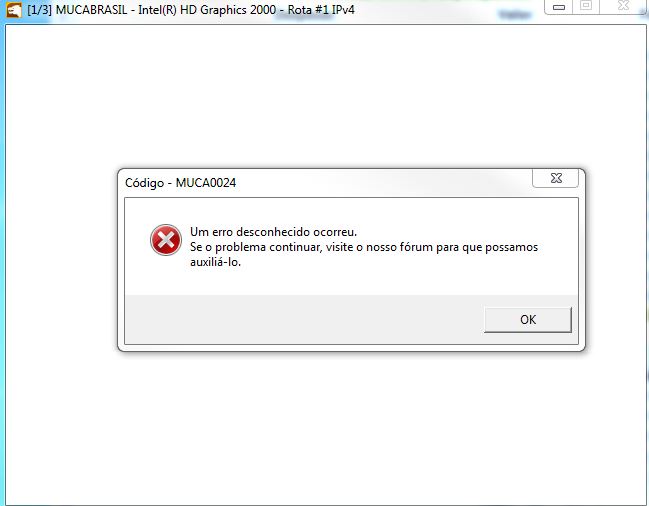Click the OK button in error dialog

(528, 319)
